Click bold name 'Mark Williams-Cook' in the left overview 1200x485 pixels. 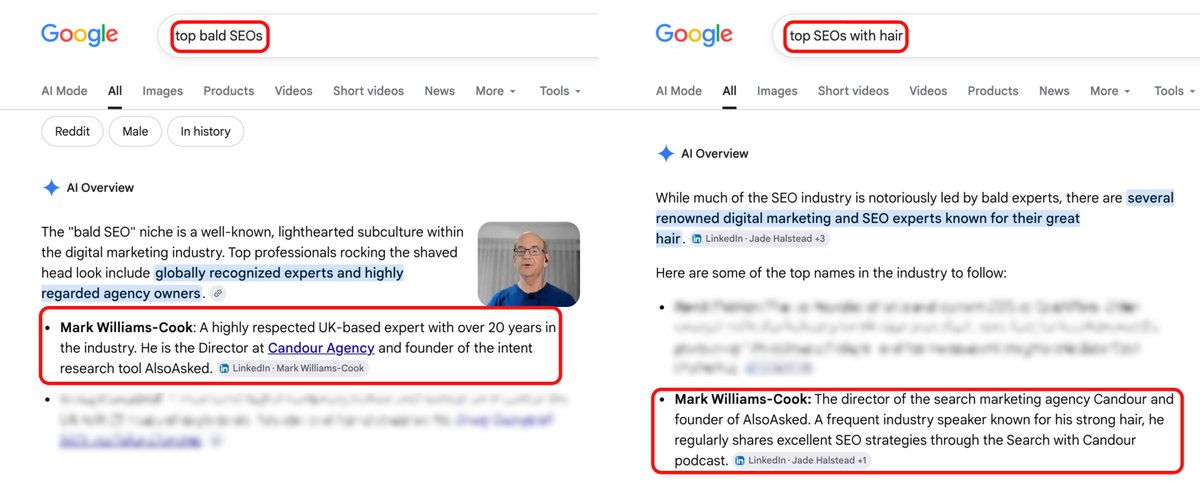tap(125, 327)
